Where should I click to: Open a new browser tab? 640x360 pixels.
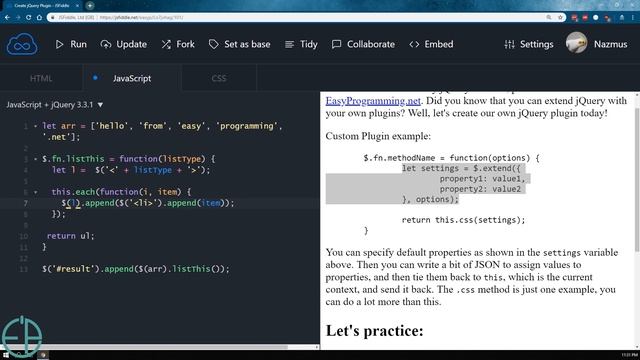point(90,6)
